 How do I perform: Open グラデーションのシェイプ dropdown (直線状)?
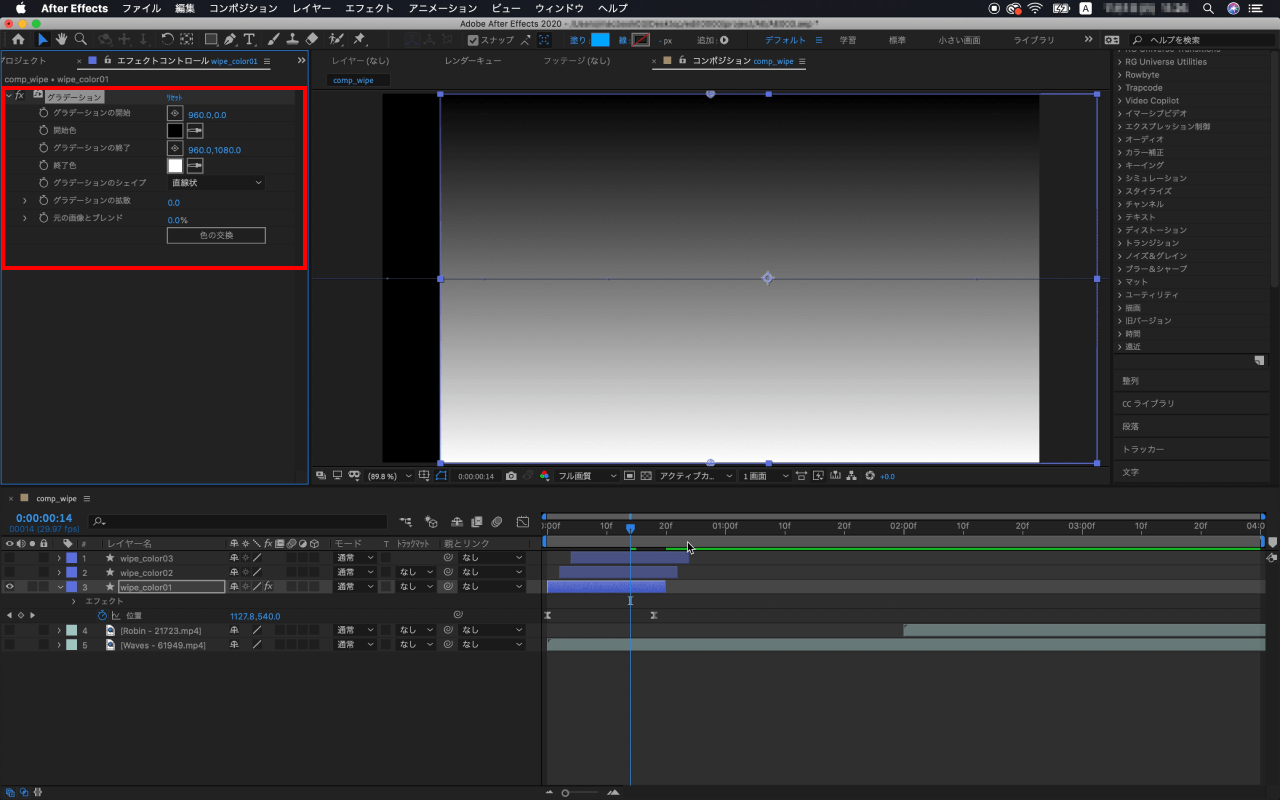click(216, 183)
